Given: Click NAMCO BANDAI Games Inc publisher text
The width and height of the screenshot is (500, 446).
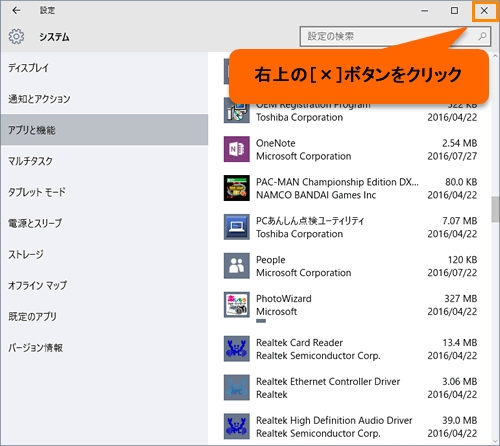Looking at the screenshot, I should tap(316, 195).
